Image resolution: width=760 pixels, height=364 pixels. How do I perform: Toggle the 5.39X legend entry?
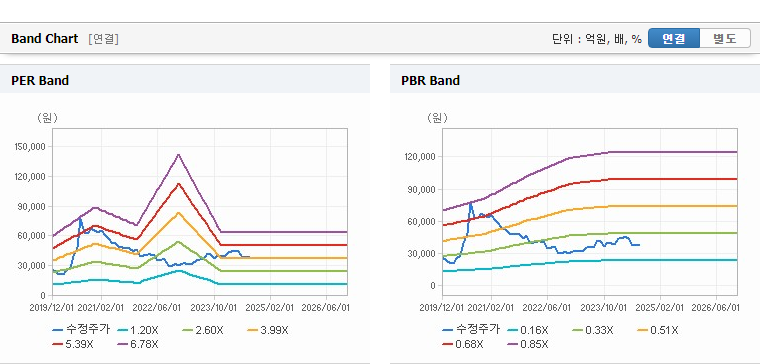73,344
